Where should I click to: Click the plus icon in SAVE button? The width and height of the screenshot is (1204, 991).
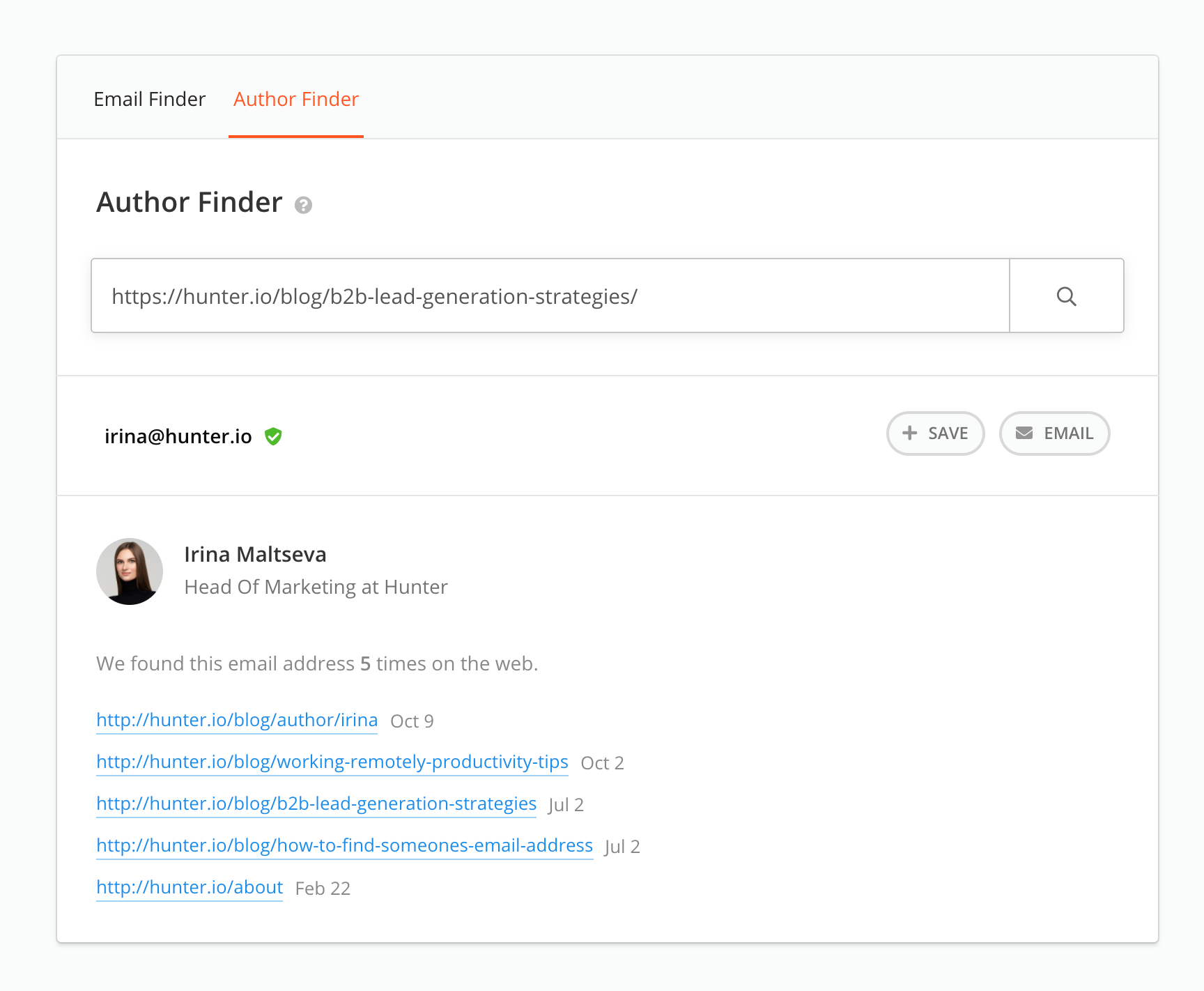[909, 433]
